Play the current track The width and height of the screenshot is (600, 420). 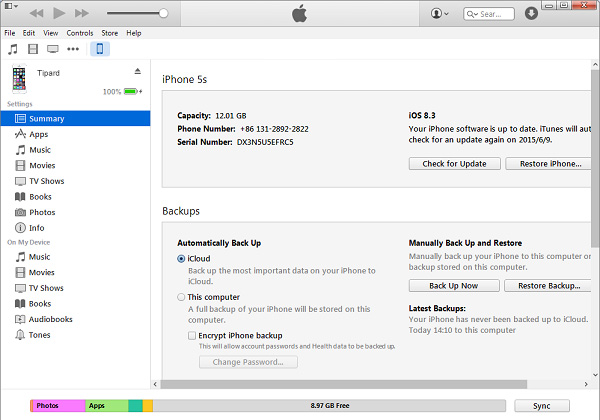point(59,13)
